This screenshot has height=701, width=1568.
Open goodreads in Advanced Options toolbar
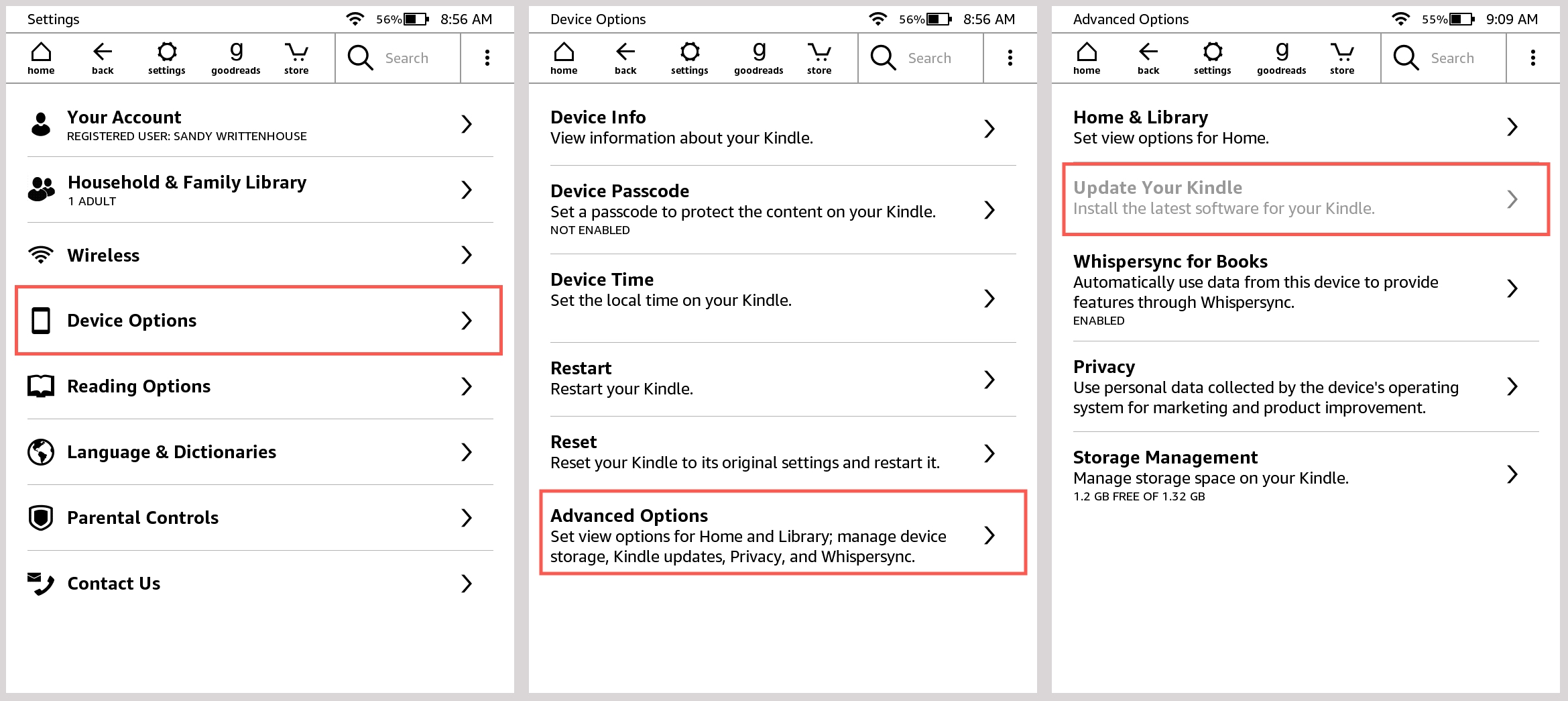pos(1282,58)
